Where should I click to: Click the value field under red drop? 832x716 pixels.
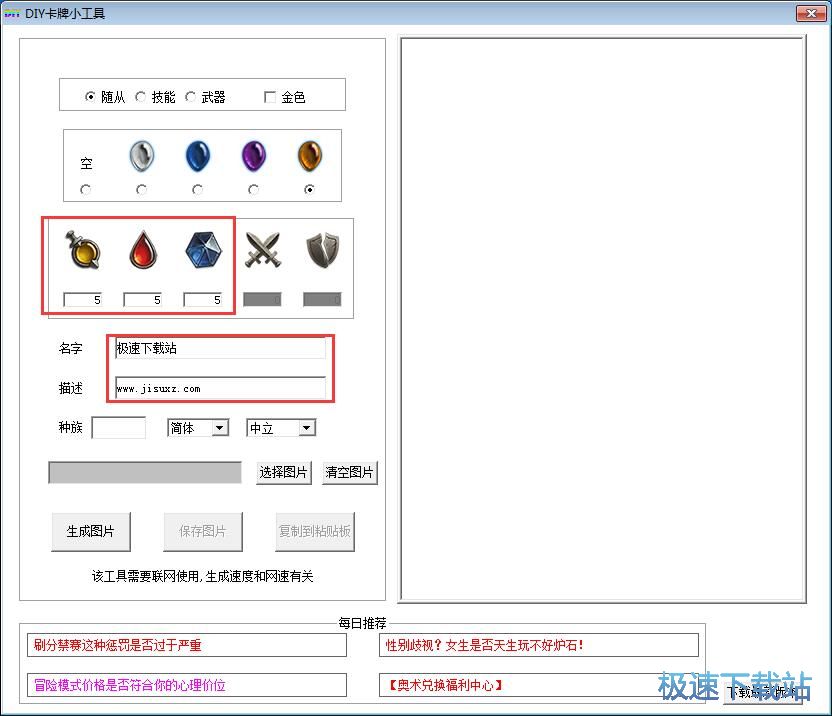pyautogui.click(x=142, y=300)
